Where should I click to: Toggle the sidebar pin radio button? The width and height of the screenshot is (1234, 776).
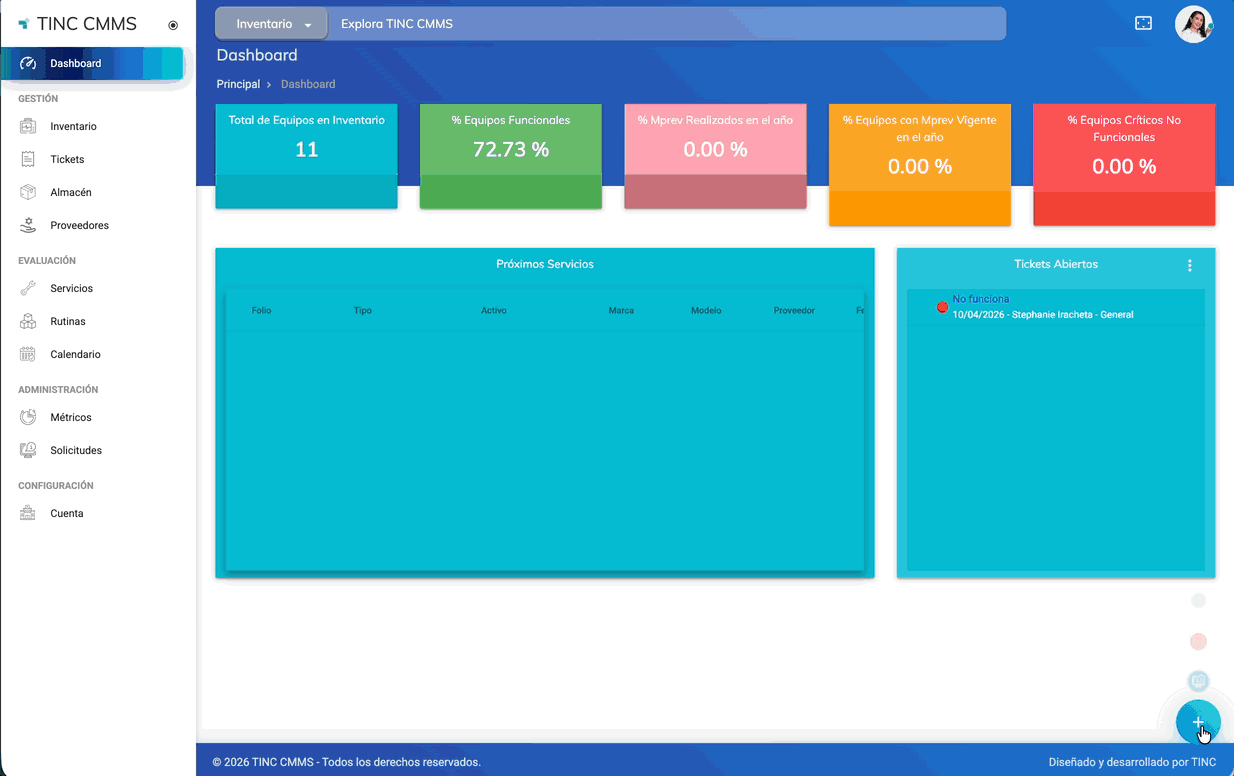[173, 25]
